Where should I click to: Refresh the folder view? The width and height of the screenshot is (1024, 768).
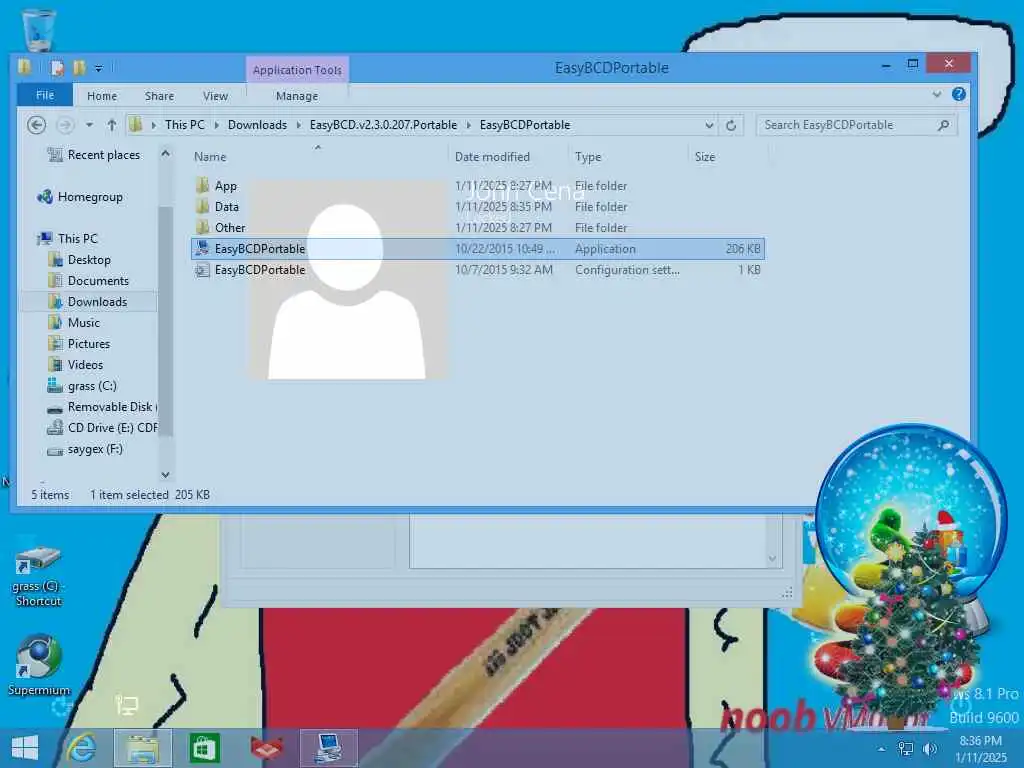coord(731,125)
